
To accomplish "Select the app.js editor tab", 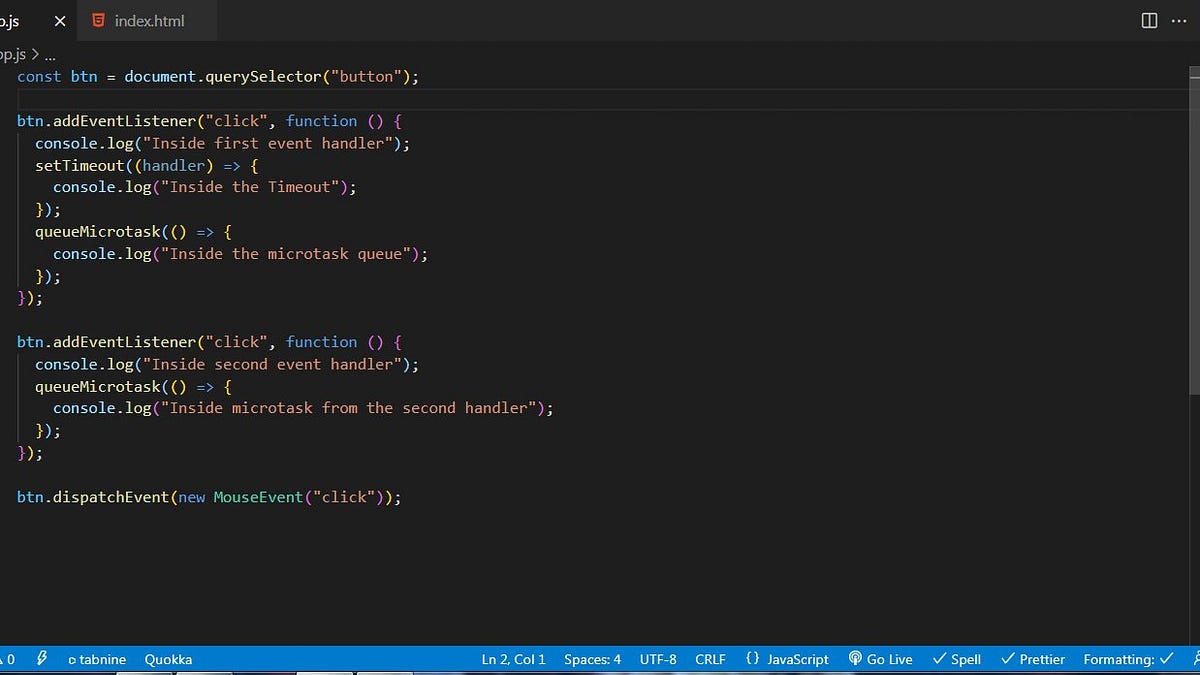I will pos(12,20).
